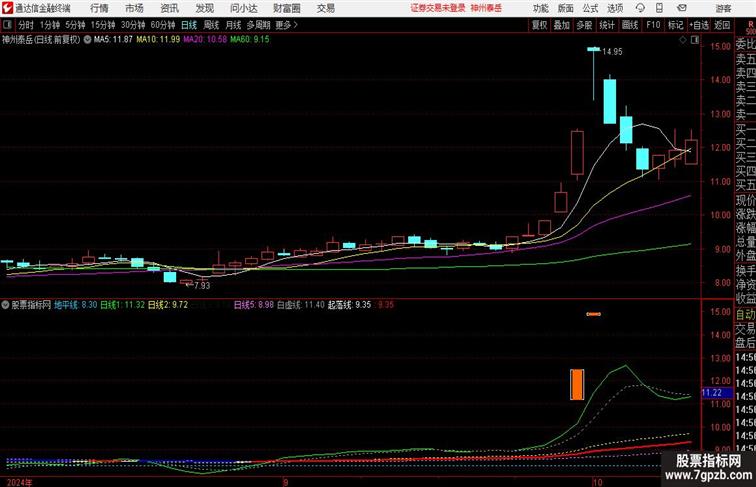Click the 游客 guest account label
This screenshot has height=487, width=756.
point(723,8)
